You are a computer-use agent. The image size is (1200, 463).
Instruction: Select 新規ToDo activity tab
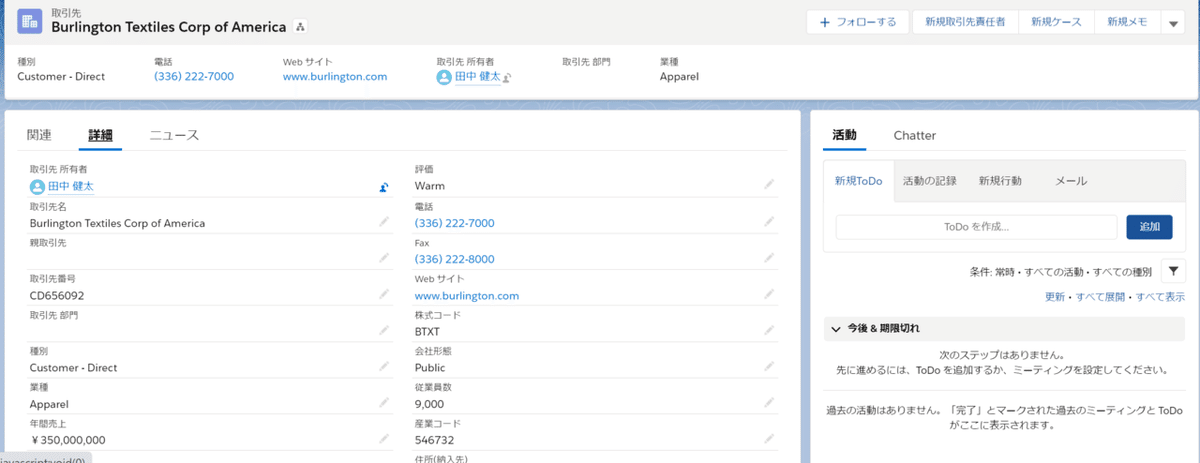pyautogui.click(x=858, y=181)
